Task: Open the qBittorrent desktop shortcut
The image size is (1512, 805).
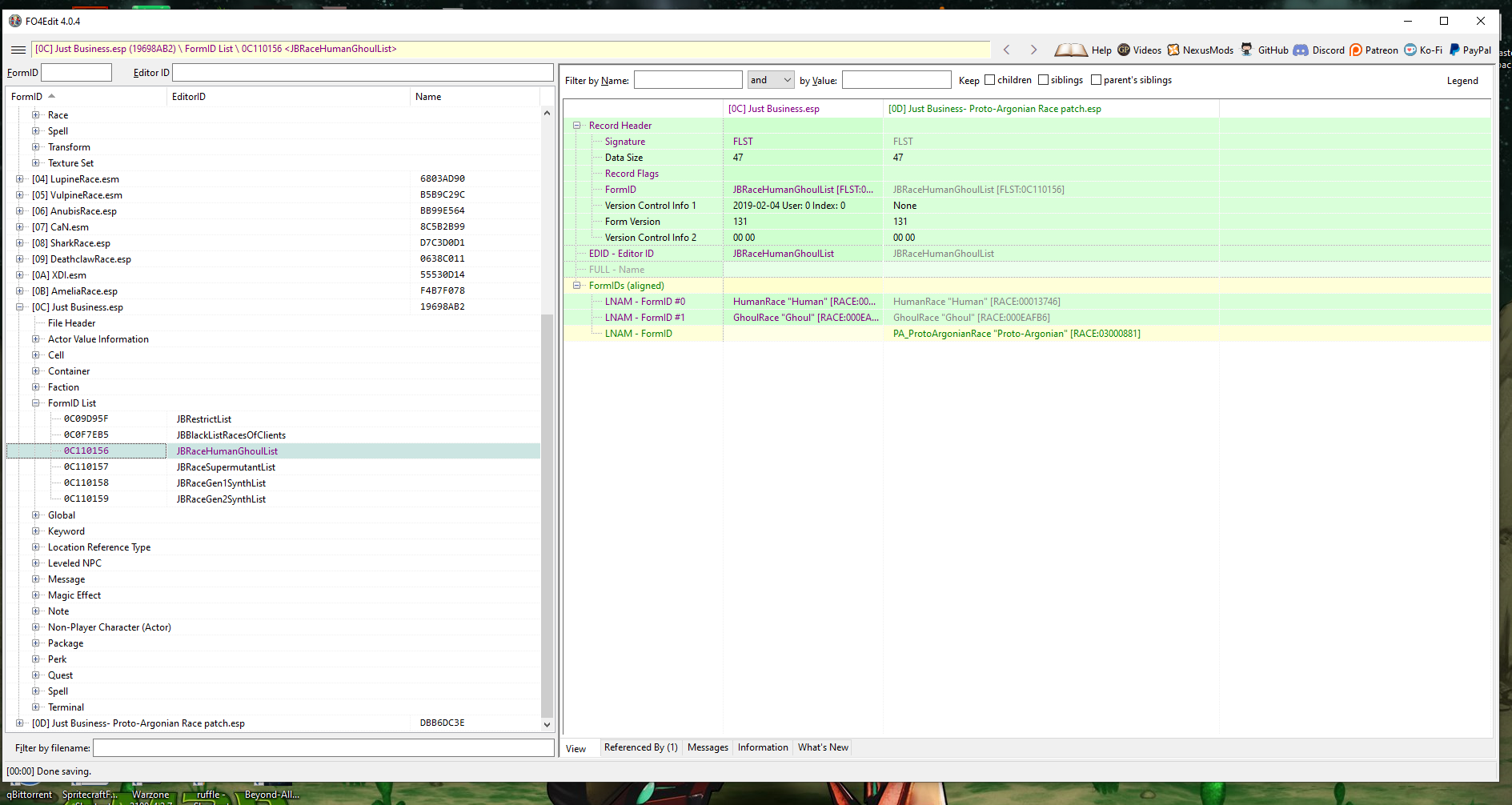Action: tap(30, 795)
